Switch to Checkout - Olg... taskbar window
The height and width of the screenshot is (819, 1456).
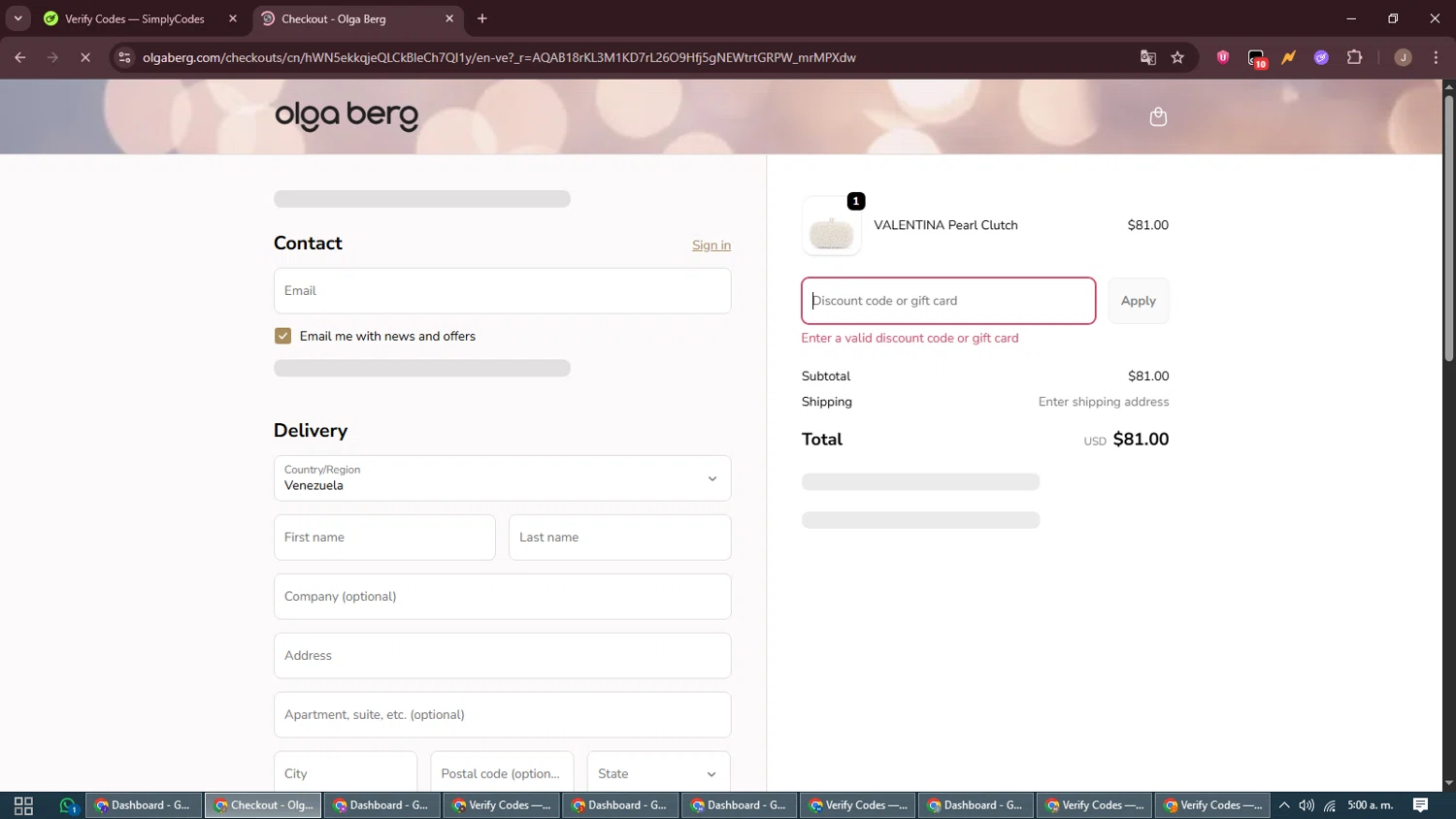point(264,805)
